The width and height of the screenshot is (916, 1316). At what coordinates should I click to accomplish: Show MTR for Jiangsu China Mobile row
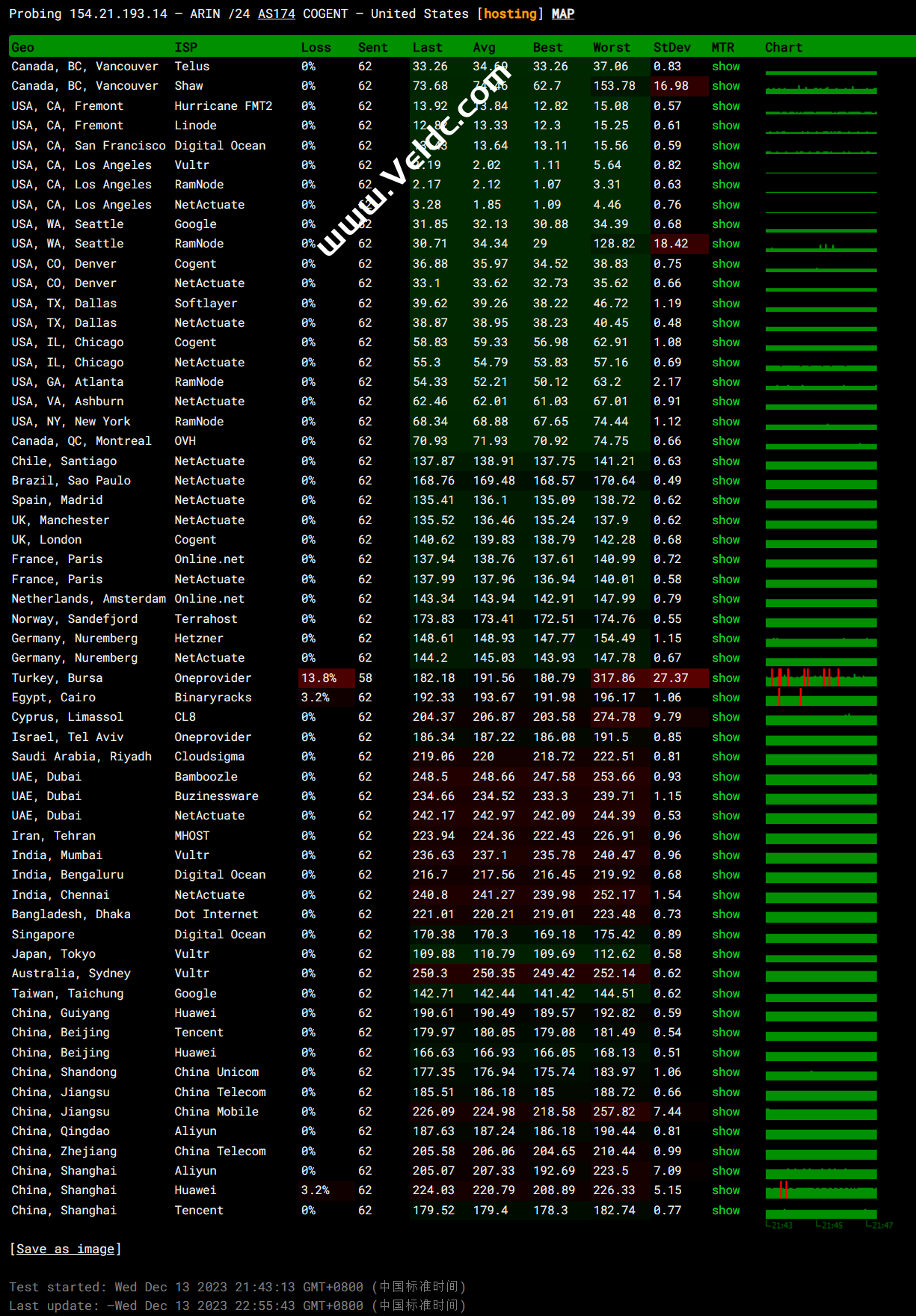coord(725,1112)
